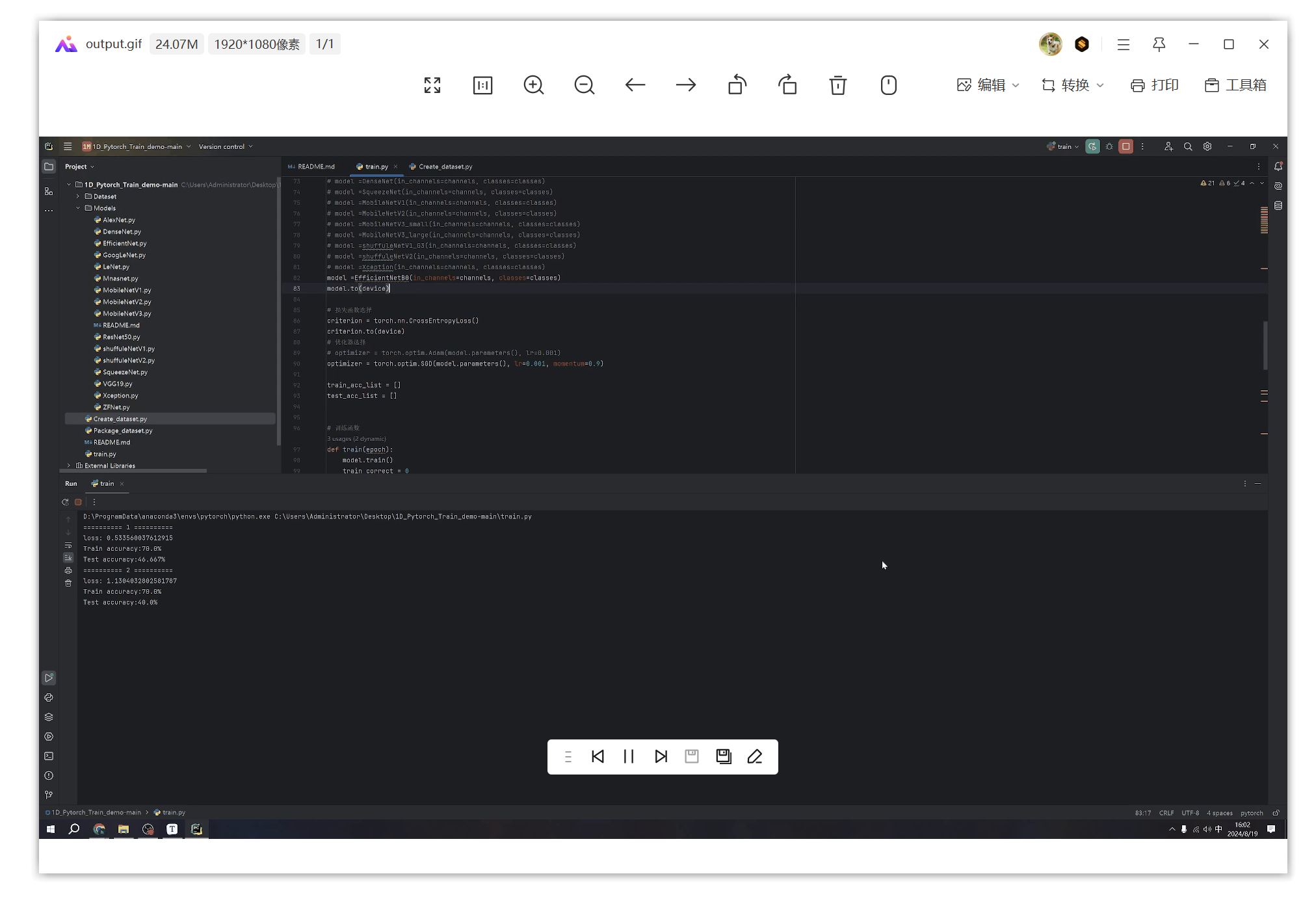The width and height of the screenshot is (1316, 902).
Task: Step to the next GIF frame
Action: [x=661, y=756]
